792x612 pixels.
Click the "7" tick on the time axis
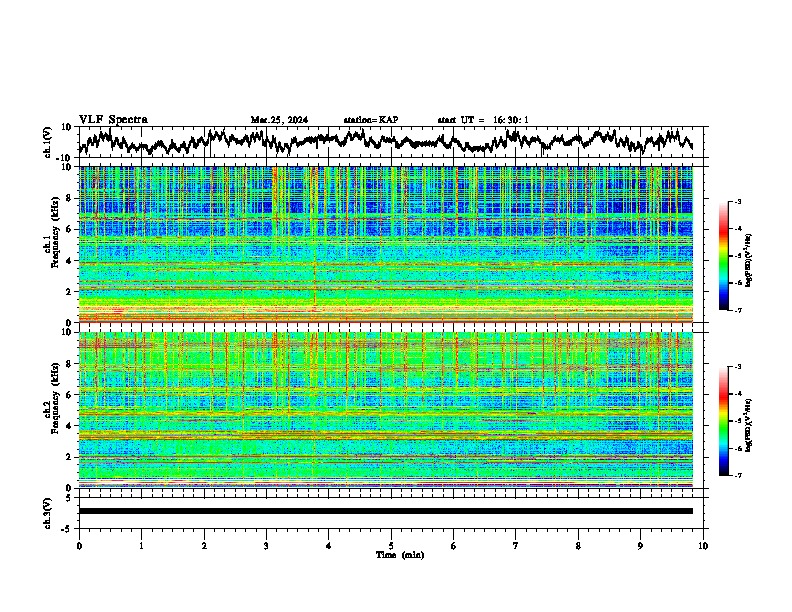coord(516,546)
